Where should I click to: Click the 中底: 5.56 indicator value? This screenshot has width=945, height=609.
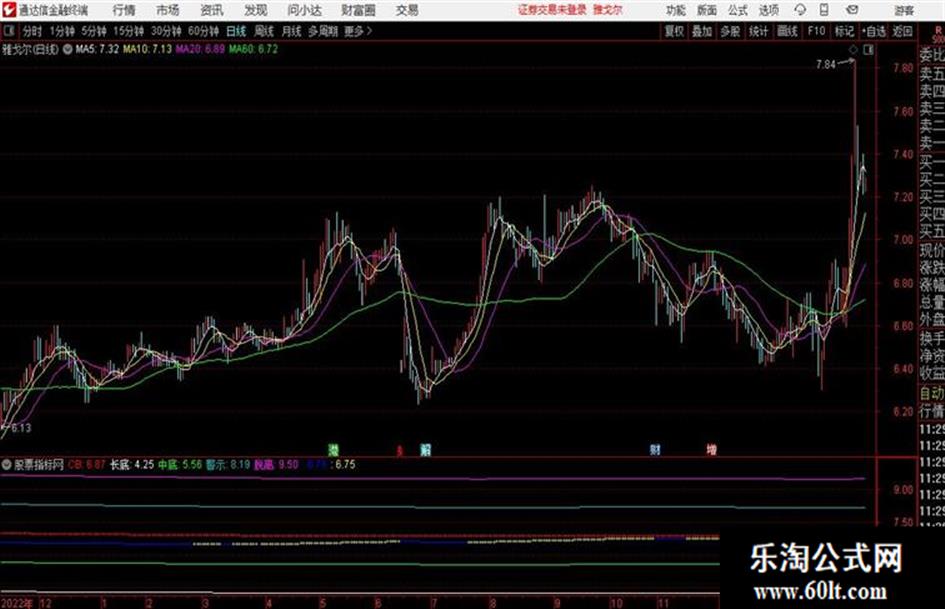(180, 465)
